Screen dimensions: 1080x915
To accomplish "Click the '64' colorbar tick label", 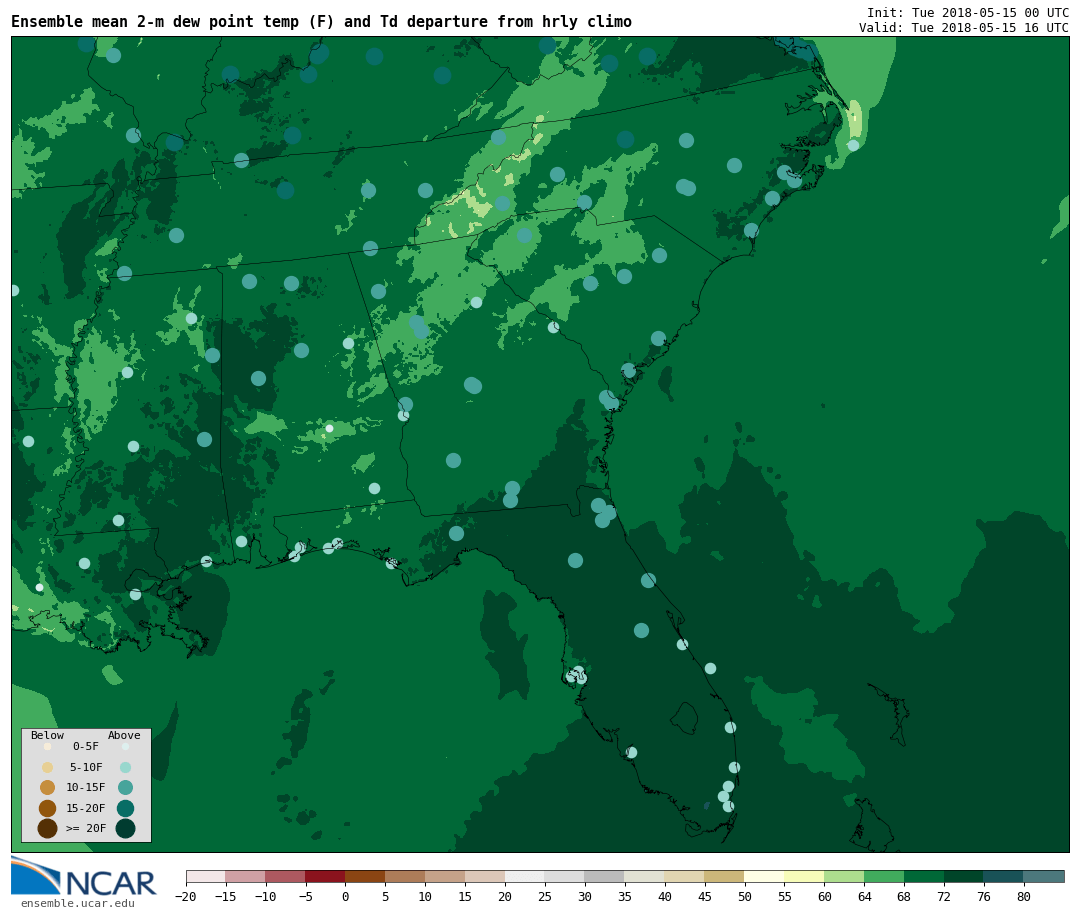I will (865, 896).
